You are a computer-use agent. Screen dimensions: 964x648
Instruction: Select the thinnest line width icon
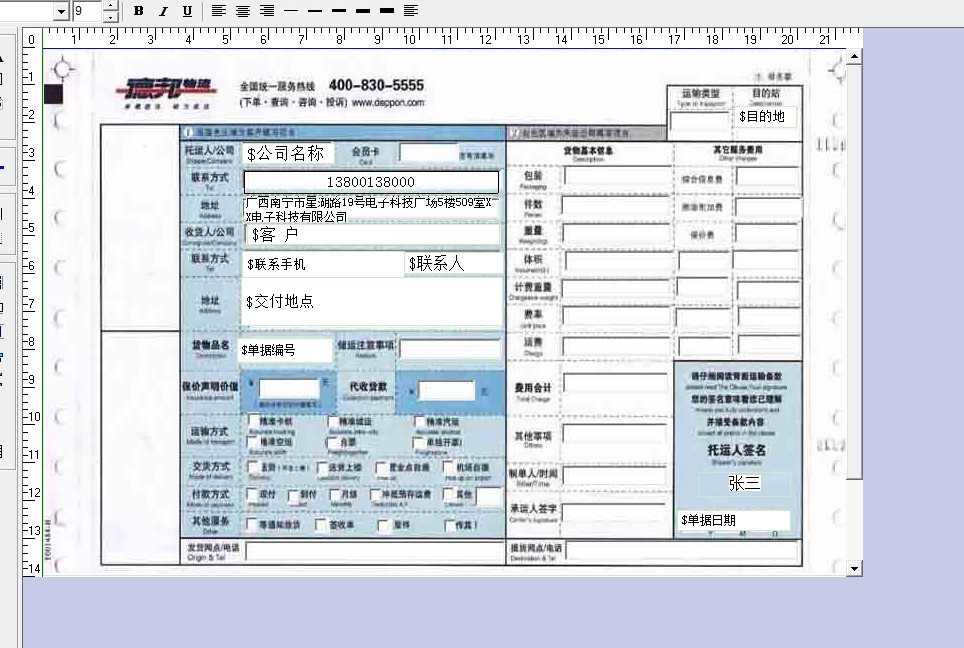[291, 11]
